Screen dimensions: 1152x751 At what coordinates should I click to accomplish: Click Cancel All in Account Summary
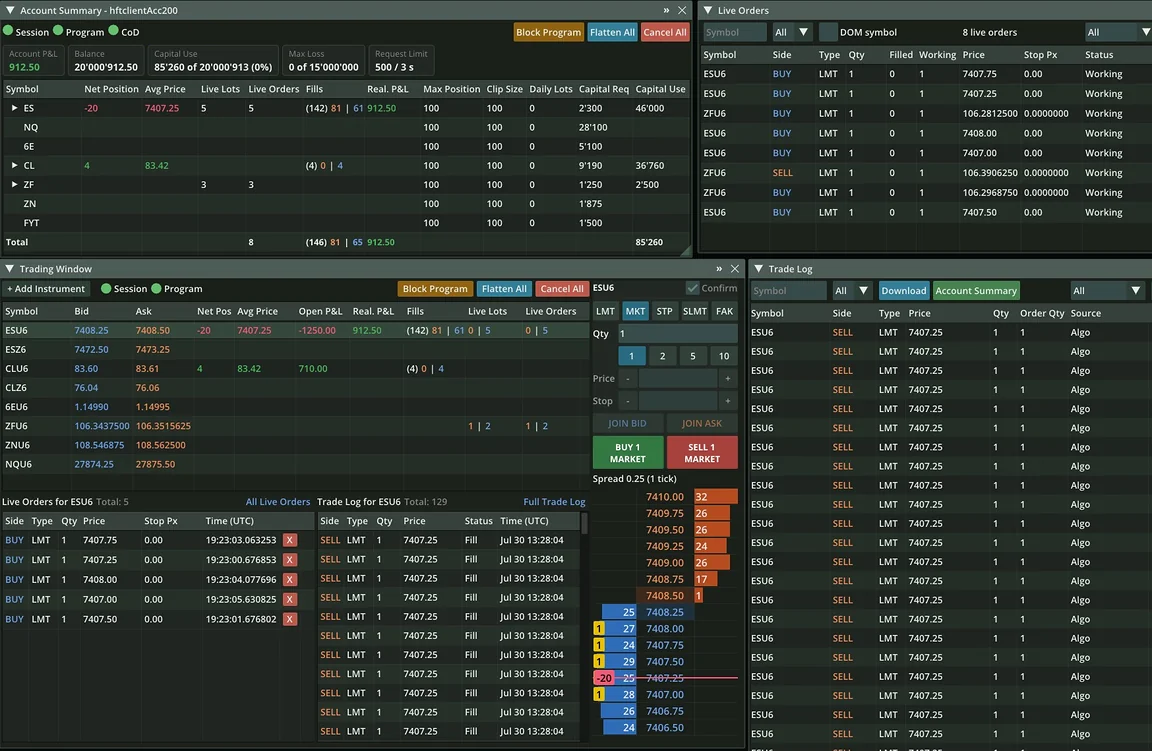point(665,32)
